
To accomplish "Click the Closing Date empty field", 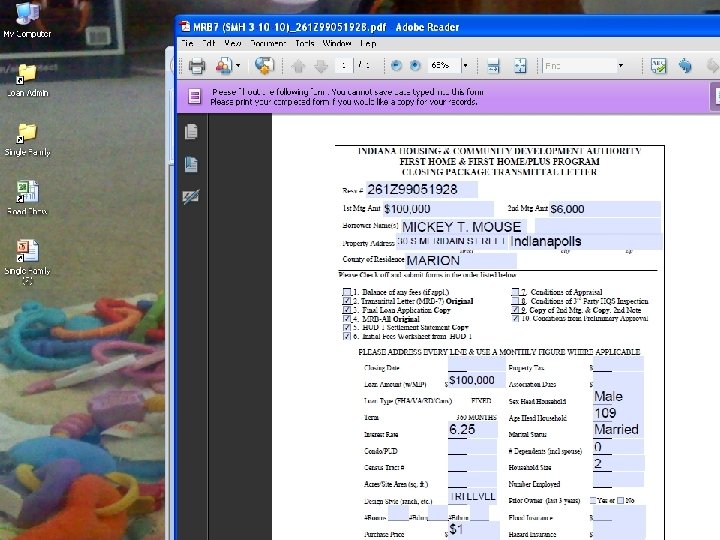I will point(477,365).
